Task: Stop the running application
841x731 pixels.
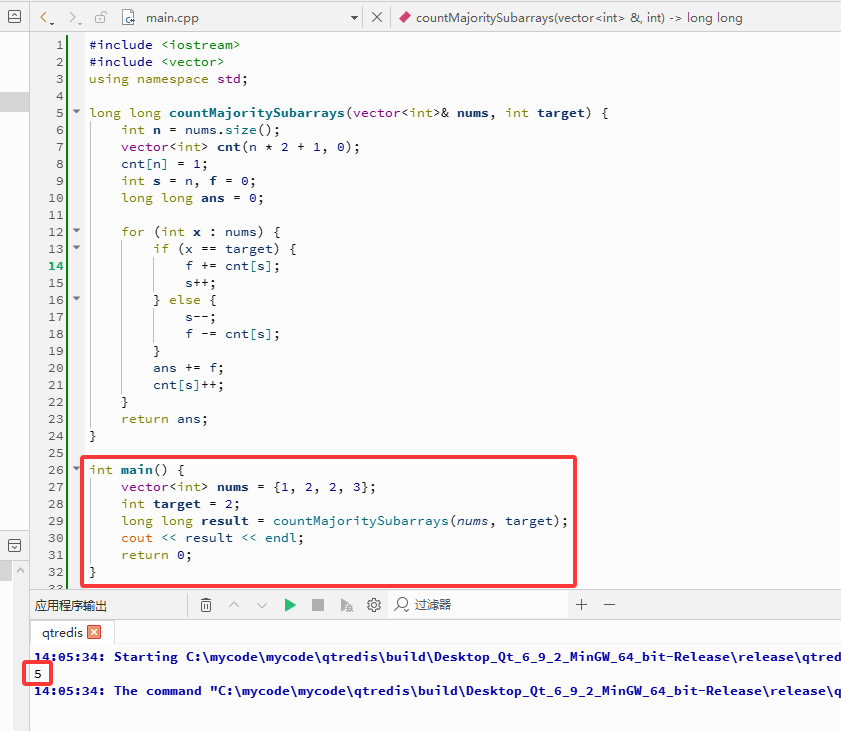Action: tap(318, 605)
